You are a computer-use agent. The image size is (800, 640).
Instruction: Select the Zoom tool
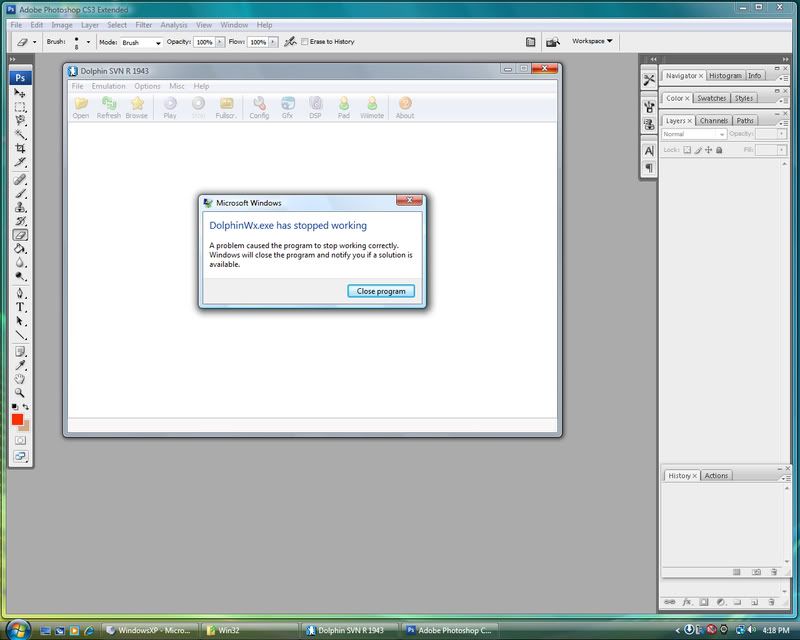point(20,393)
